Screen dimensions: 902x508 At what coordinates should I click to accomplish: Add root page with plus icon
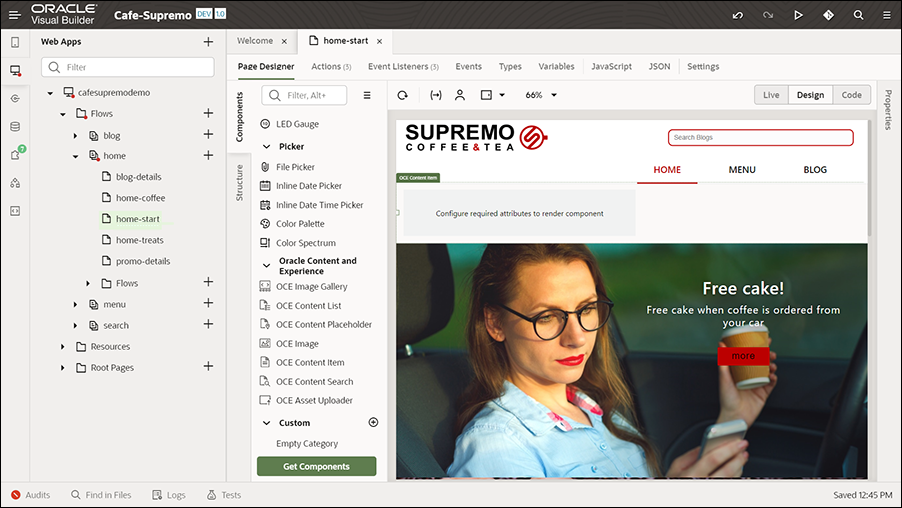208,366
